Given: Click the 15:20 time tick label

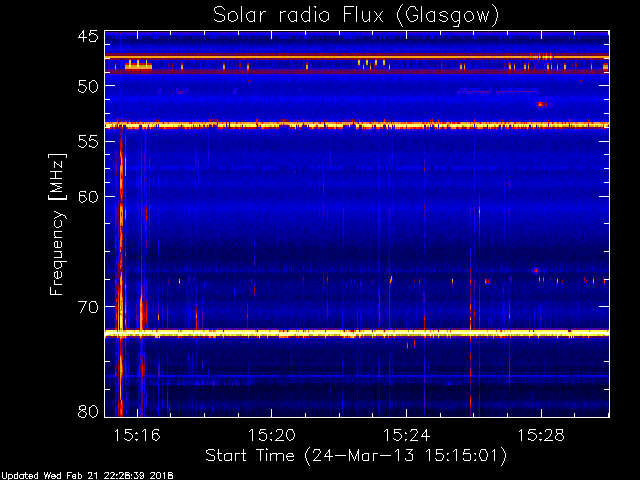Looking at the screenshot, I should [x=272, y=435].
